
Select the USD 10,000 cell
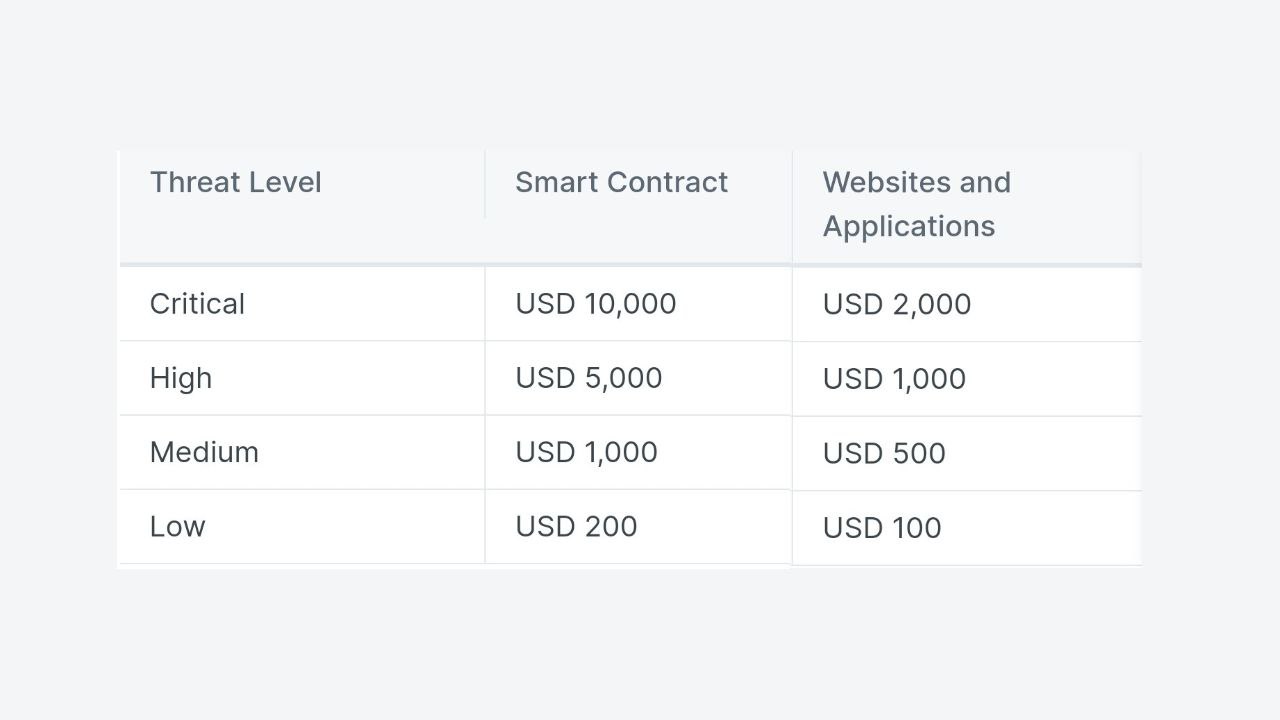[638, 304]
